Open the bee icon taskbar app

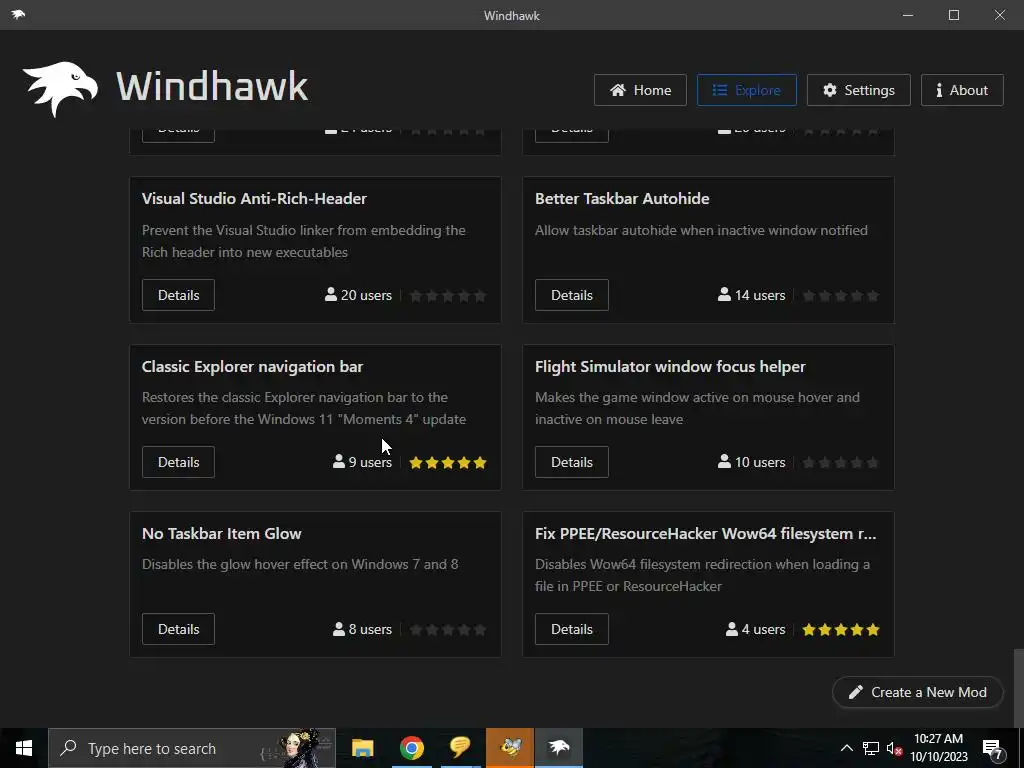pos(510,748)
